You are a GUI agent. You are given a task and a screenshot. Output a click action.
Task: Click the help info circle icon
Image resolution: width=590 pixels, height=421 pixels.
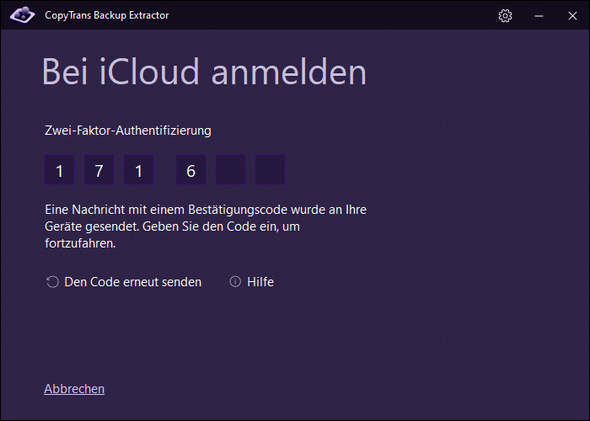(235, 282)
